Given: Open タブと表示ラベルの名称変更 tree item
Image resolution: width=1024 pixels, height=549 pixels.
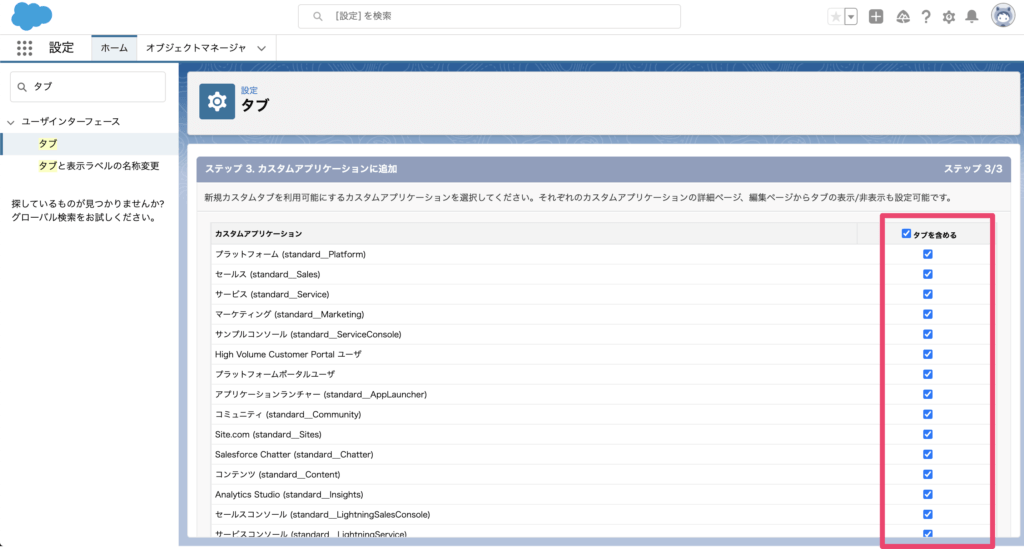Looking at the screenshot, I should 99,166.
